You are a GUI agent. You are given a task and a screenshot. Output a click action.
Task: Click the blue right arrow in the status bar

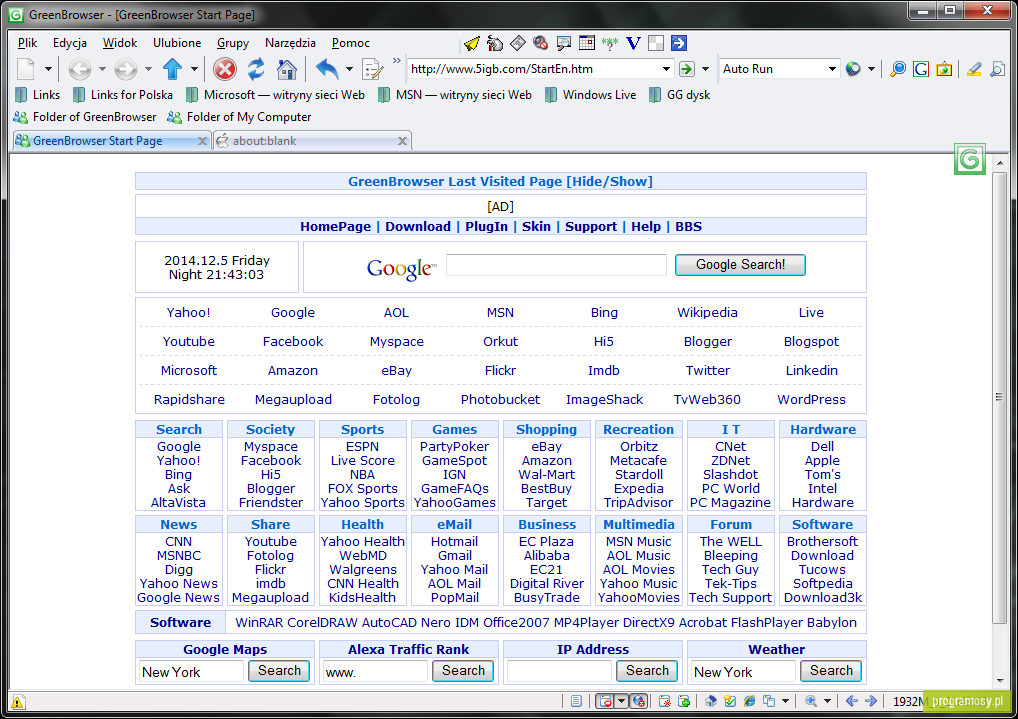click(x=871, y=701)
